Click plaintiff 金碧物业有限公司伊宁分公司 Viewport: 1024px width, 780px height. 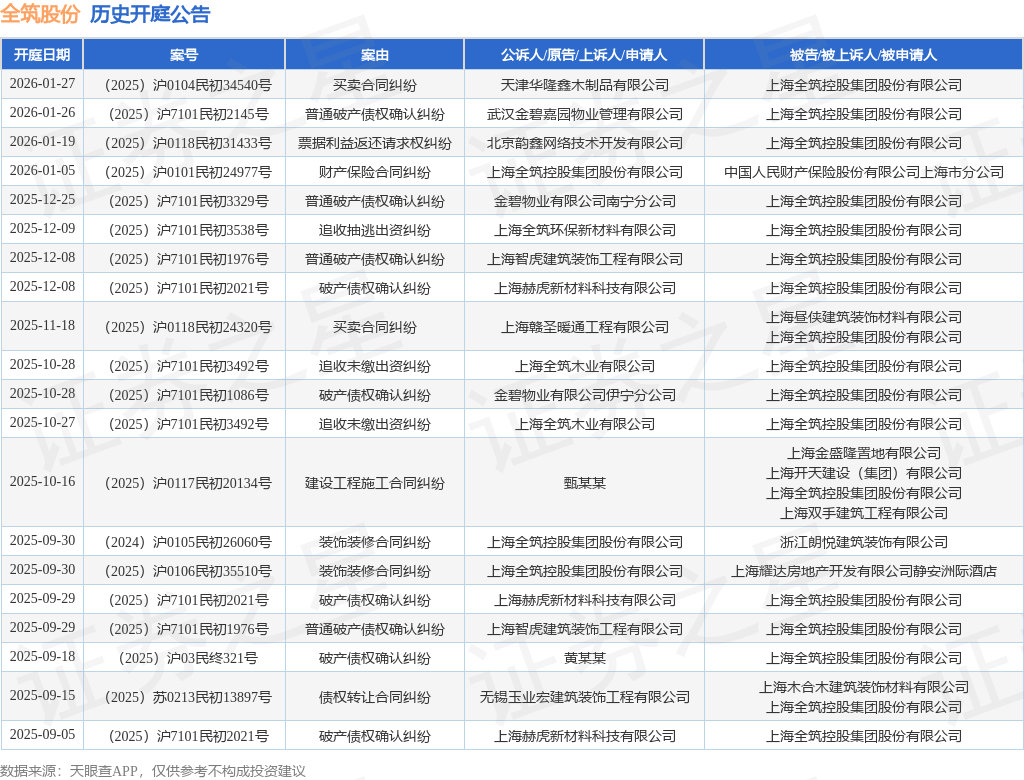pyautogui.click(x=584, y=395)
